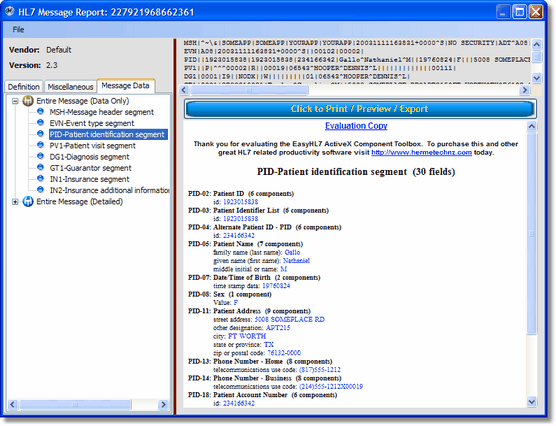
Task: Click the other designation value APT215
Action: pyautogui.click(x=278, y=328)
